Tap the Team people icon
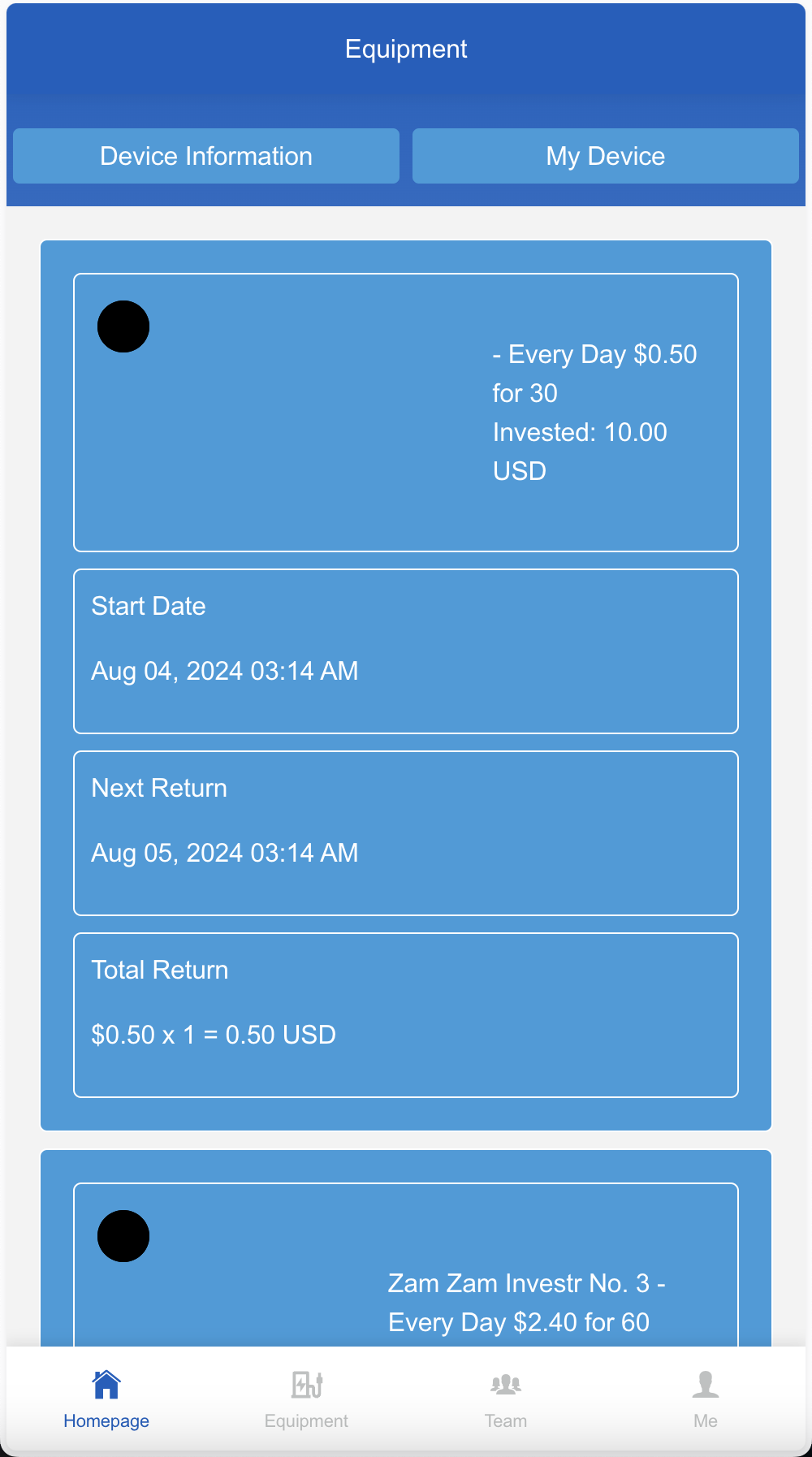 tap(506, 1384)
